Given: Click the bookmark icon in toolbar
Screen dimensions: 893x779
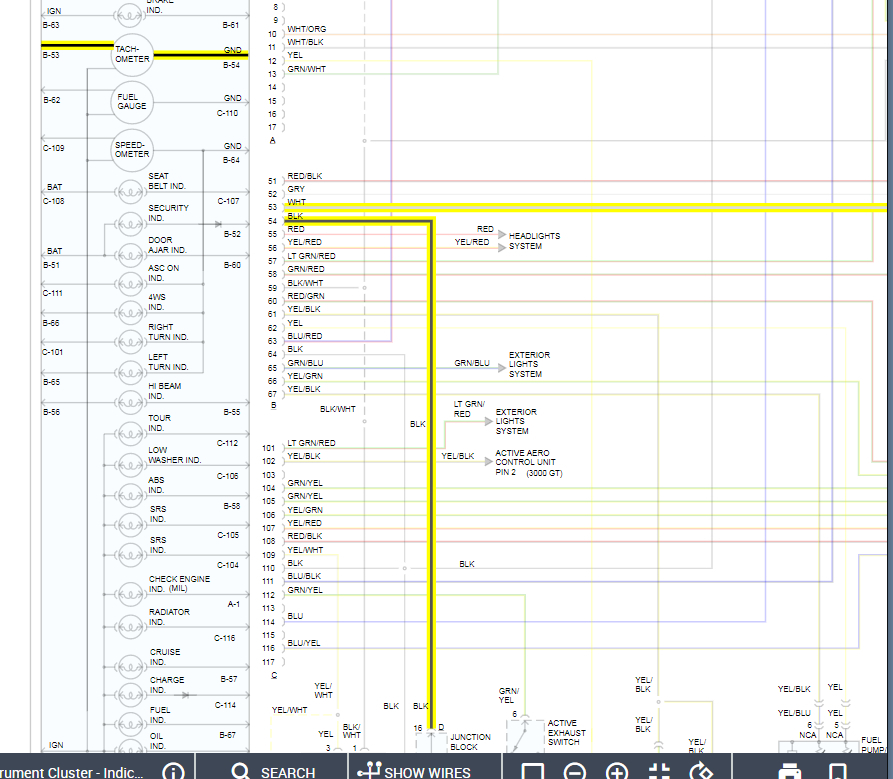Looking at the screenshot, I should pyautogui.click(x=837, y=772).
